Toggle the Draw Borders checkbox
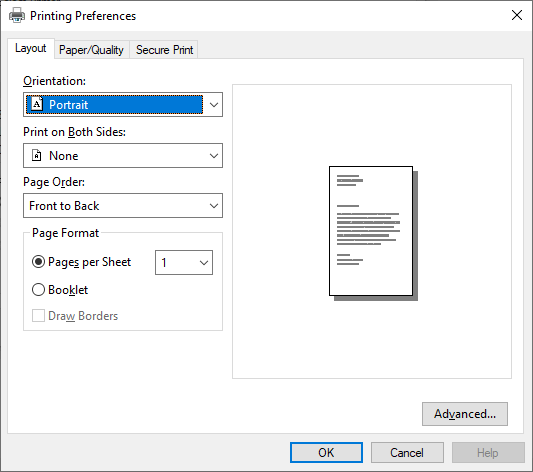 (38, 316)
